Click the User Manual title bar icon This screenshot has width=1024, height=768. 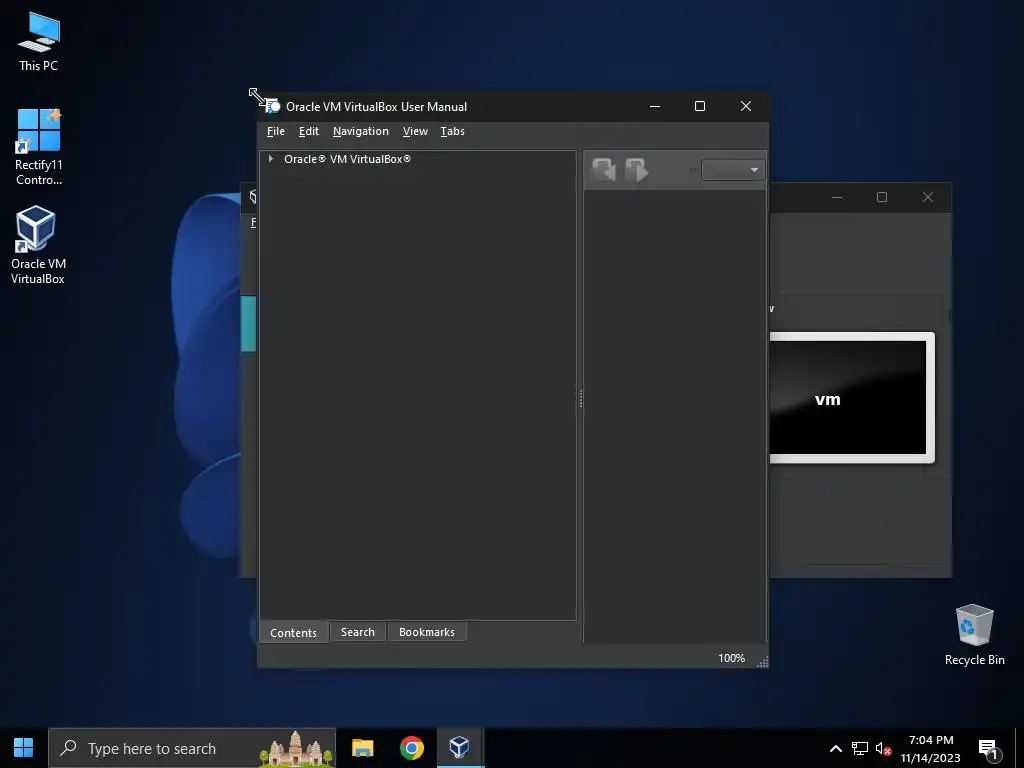tap(273, 106)
